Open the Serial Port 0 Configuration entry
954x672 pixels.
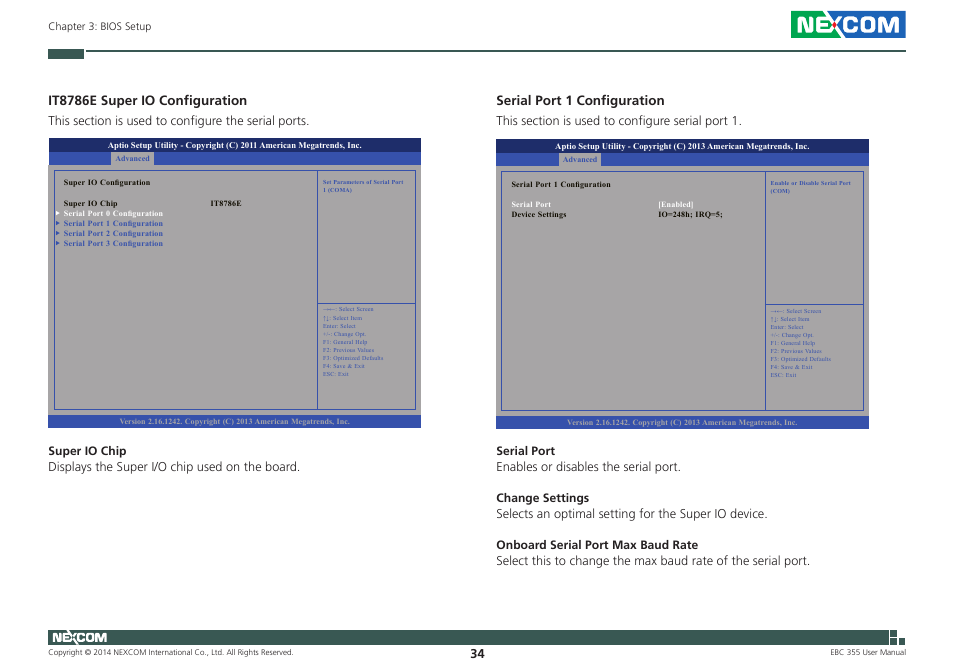(x=113, y=213)
